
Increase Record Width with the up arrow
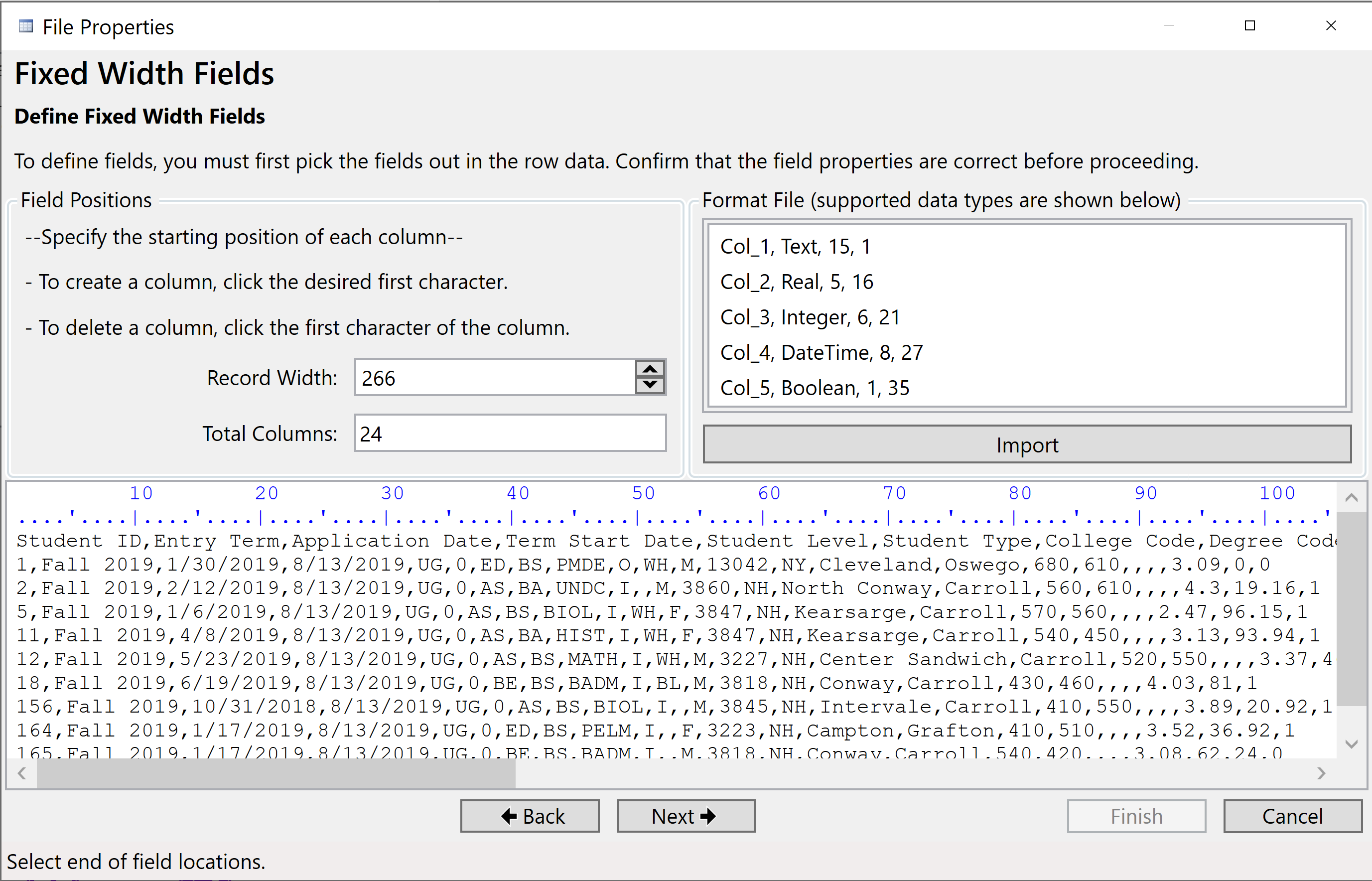(x=650, y=369)
